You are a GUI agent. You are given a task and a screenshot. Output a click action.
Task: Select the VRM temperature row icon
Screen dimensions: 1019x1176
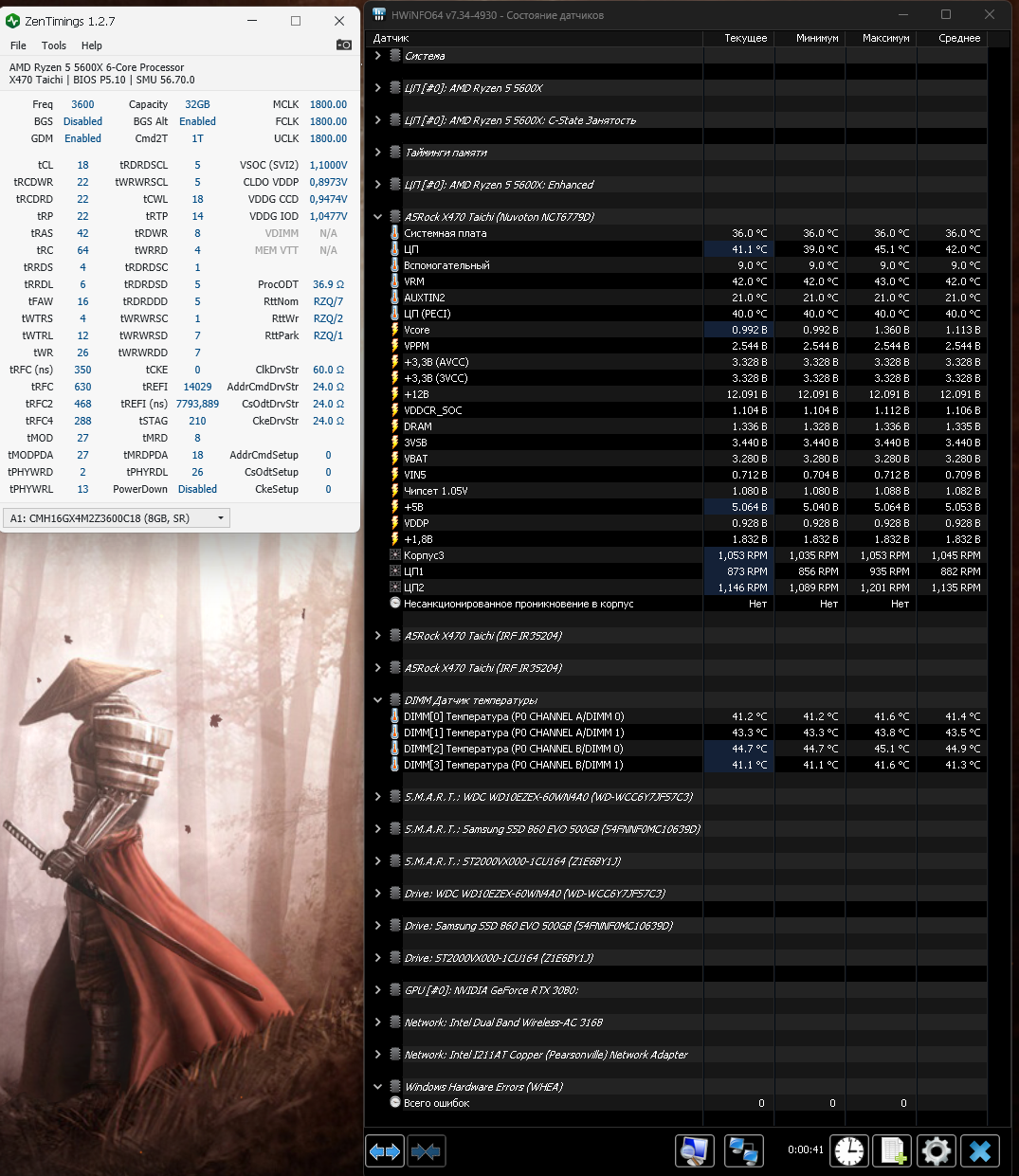pyautogui.click(x=395, y=281)
